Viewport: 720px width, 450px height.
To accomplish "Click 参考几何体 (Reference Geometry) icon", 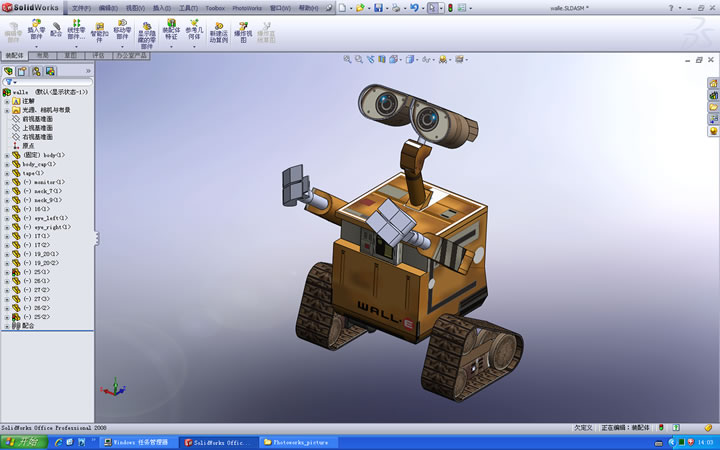I will tap(194, 23).
